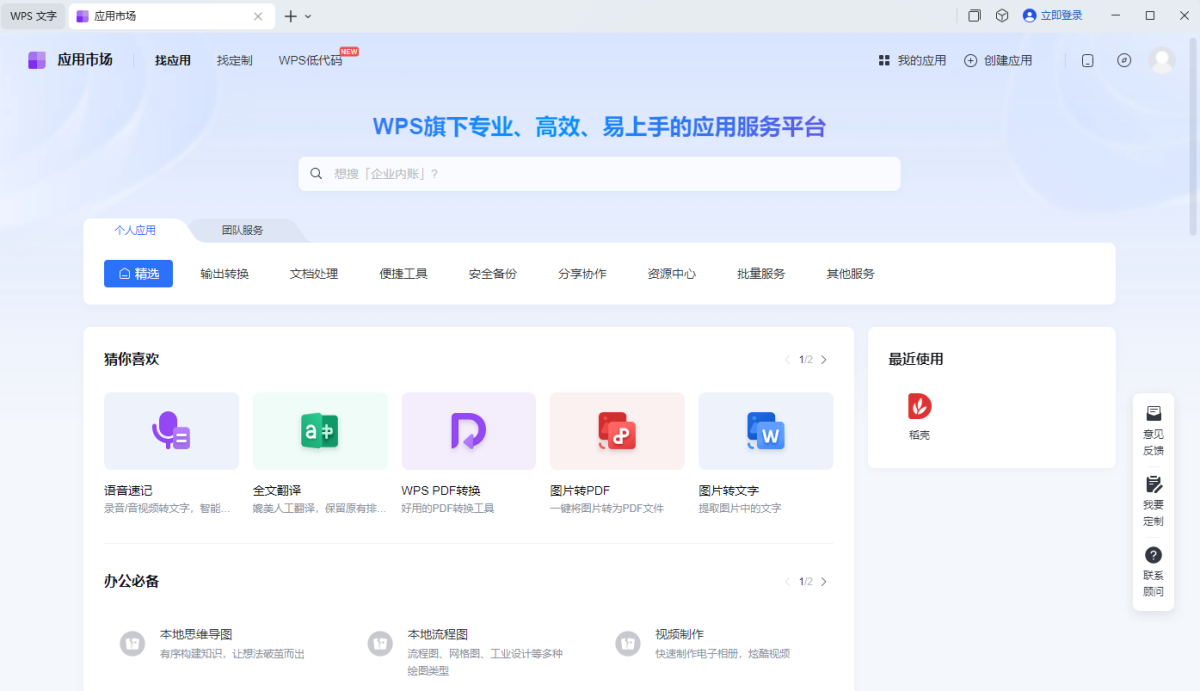Select the 资源中心 category
1200x691 pixels.
pos(672,274)
